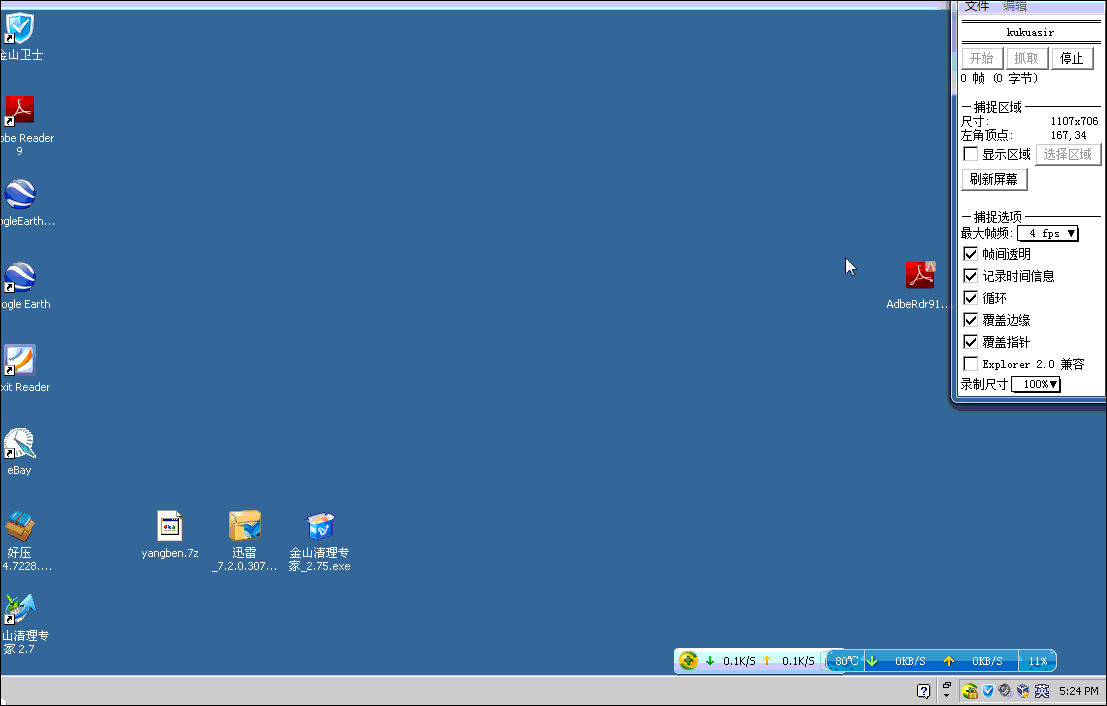The image size is (1107, 706).
Task: Select the eBay desktop shortcut
Action: 20,443
